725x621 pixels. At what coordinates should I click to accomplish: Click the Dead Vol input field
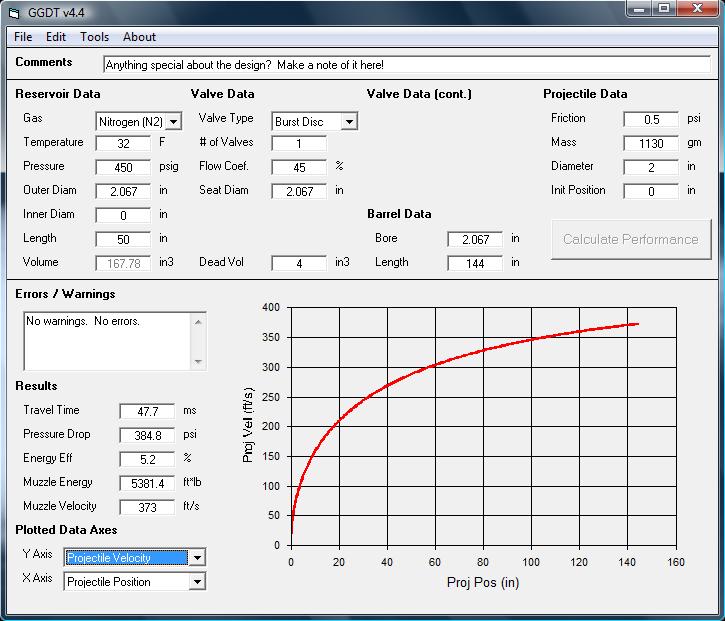(299, 264)
